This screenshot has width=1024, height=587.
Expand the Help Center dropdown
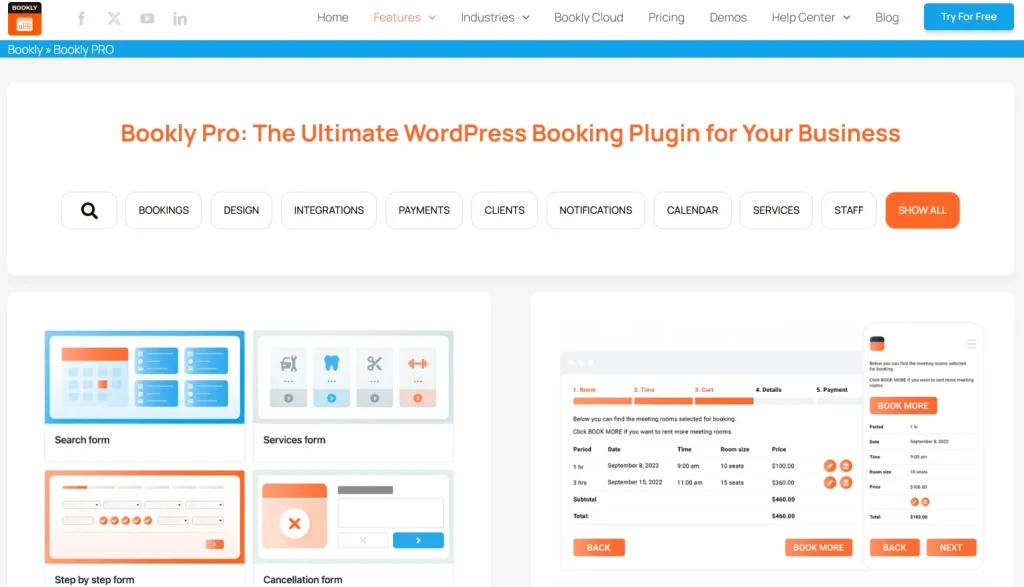tap(810, 17)
